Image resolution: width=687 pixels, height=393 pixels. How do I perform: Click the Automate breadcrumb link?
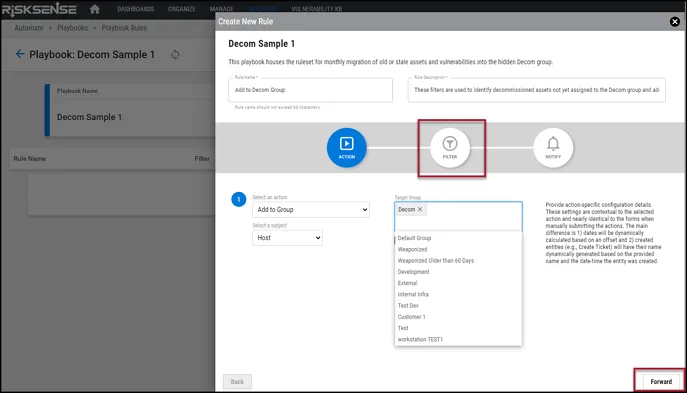point(29,28)
